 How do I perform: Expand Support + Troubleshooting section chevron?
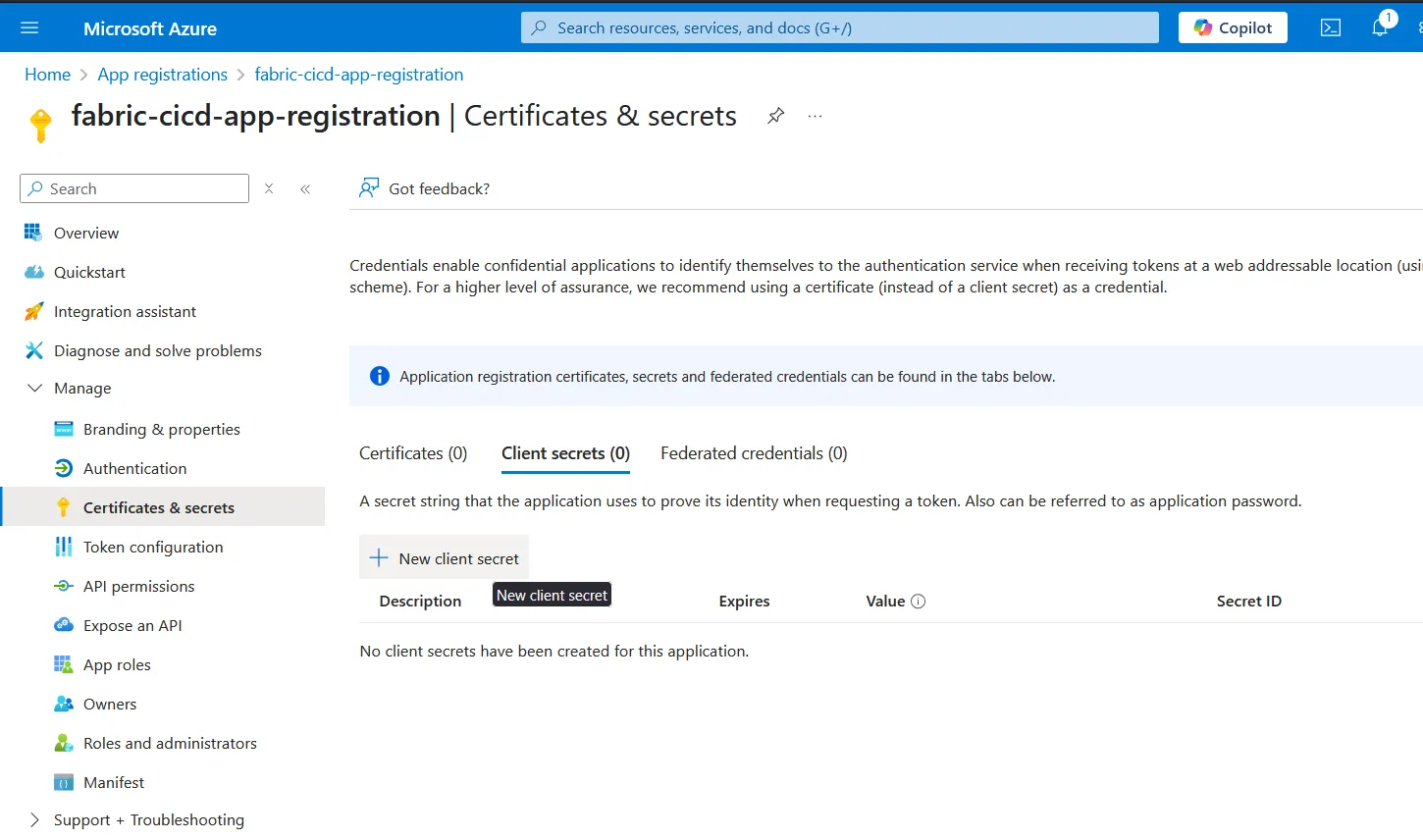(34, 819)
